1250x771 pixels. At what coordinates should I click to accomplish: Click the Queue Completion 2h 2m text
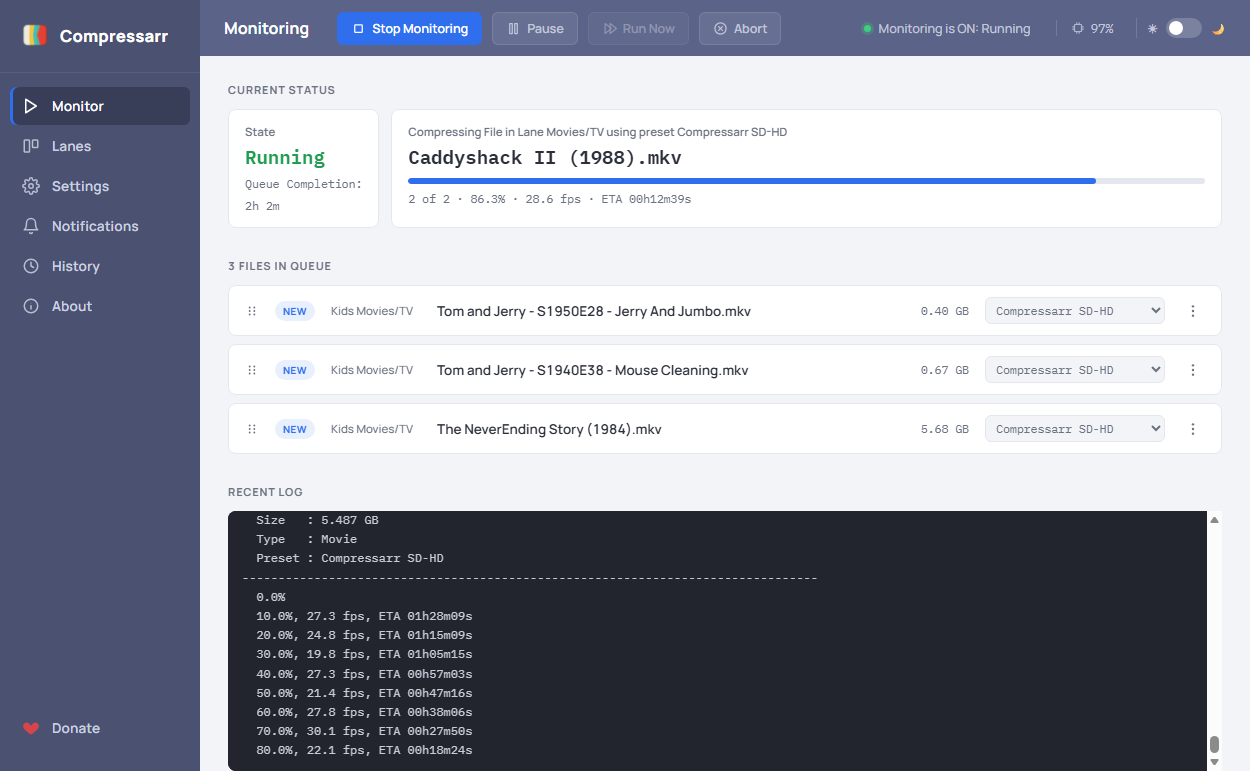pyautogui.click(x=304, y=195)
